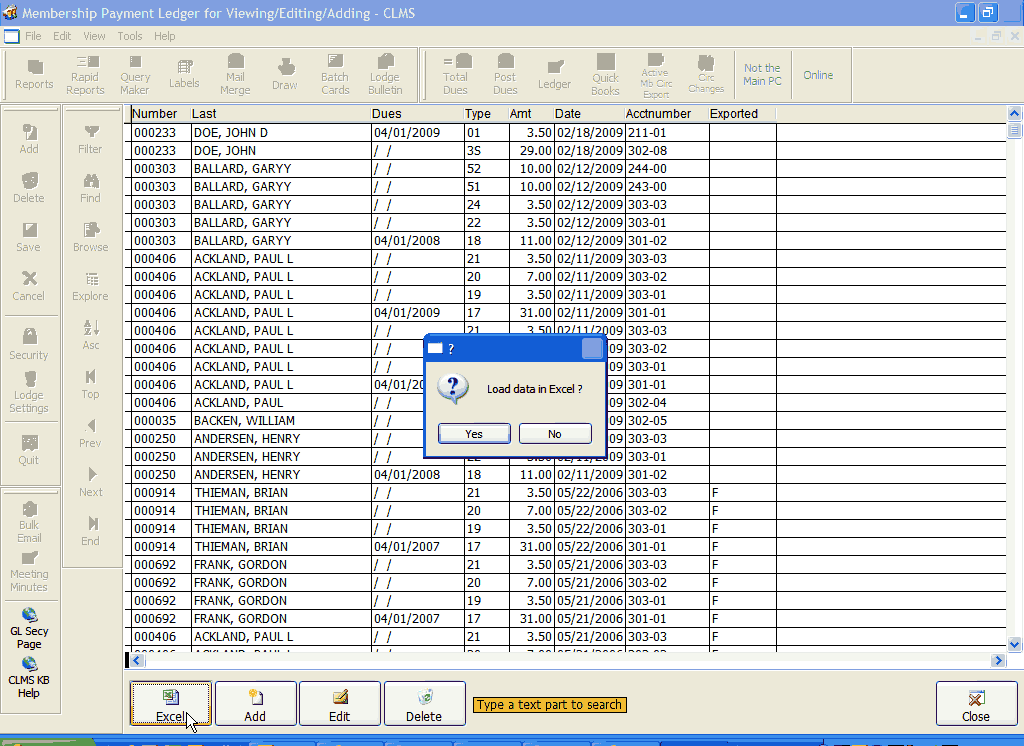This screenshot has height=746, width=1024.
Task: Click the search text field
Action: click(x=550, y=705)
